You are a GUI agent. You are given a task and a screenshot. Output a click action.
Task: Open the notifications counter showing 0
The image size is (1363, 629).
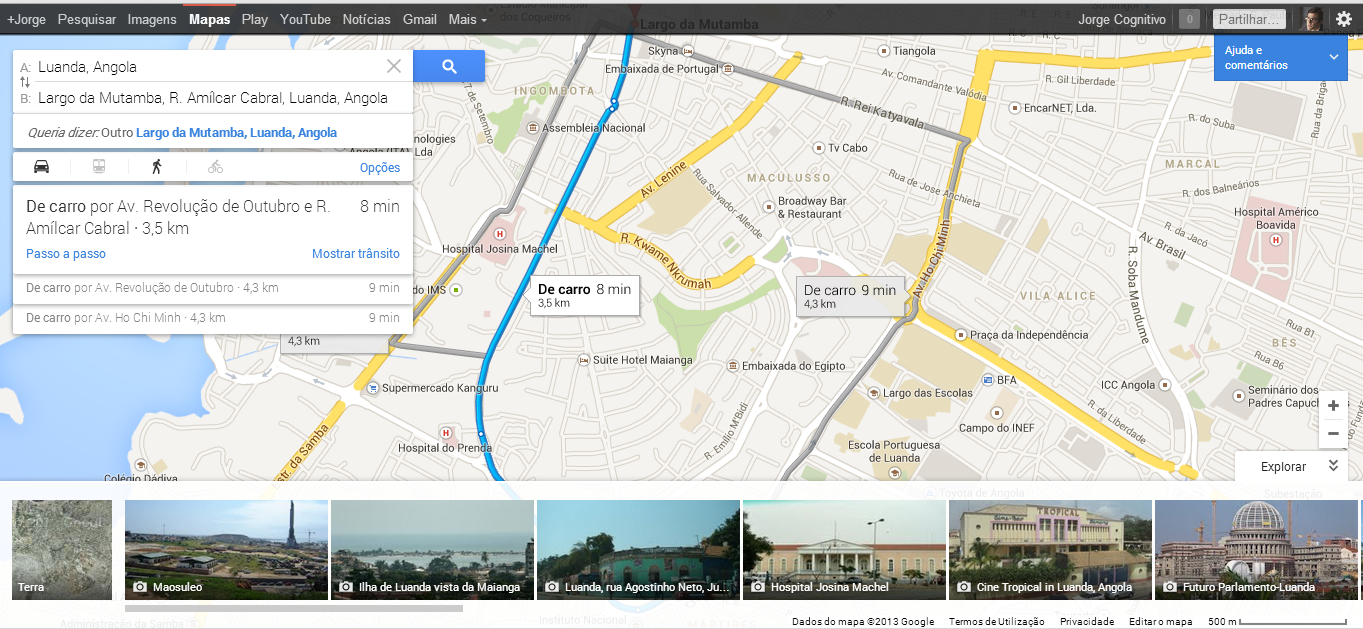[1189, 19]
